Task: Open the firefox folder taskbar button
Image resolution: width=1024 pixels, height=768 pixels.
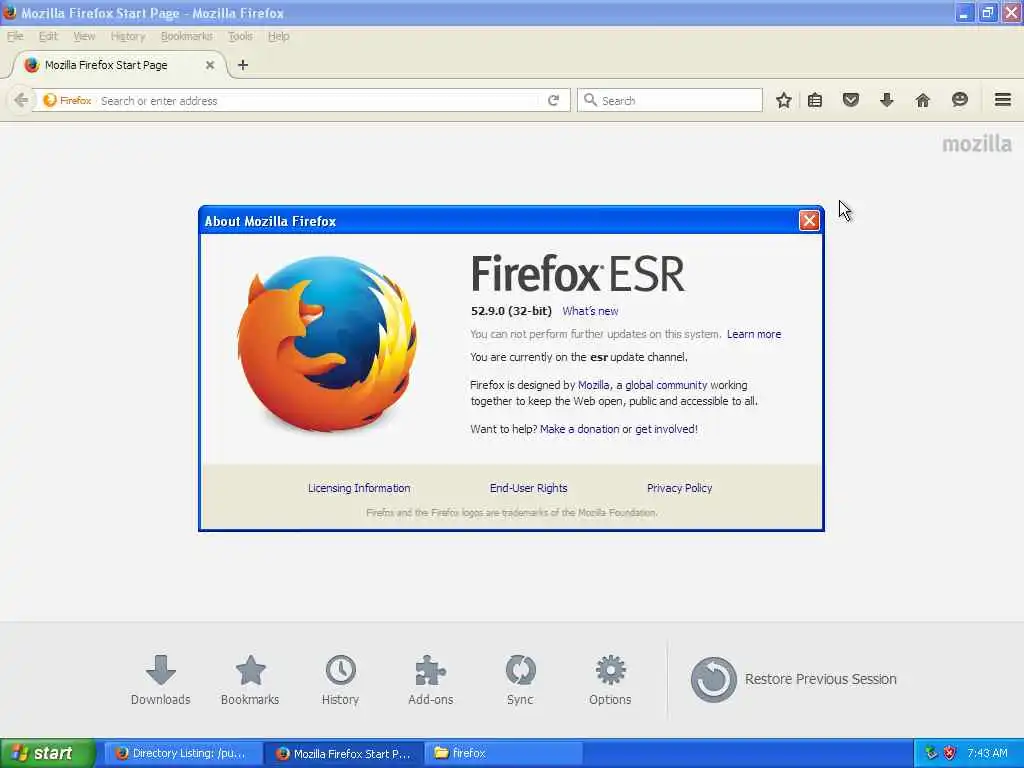Action: pos(503,753)
